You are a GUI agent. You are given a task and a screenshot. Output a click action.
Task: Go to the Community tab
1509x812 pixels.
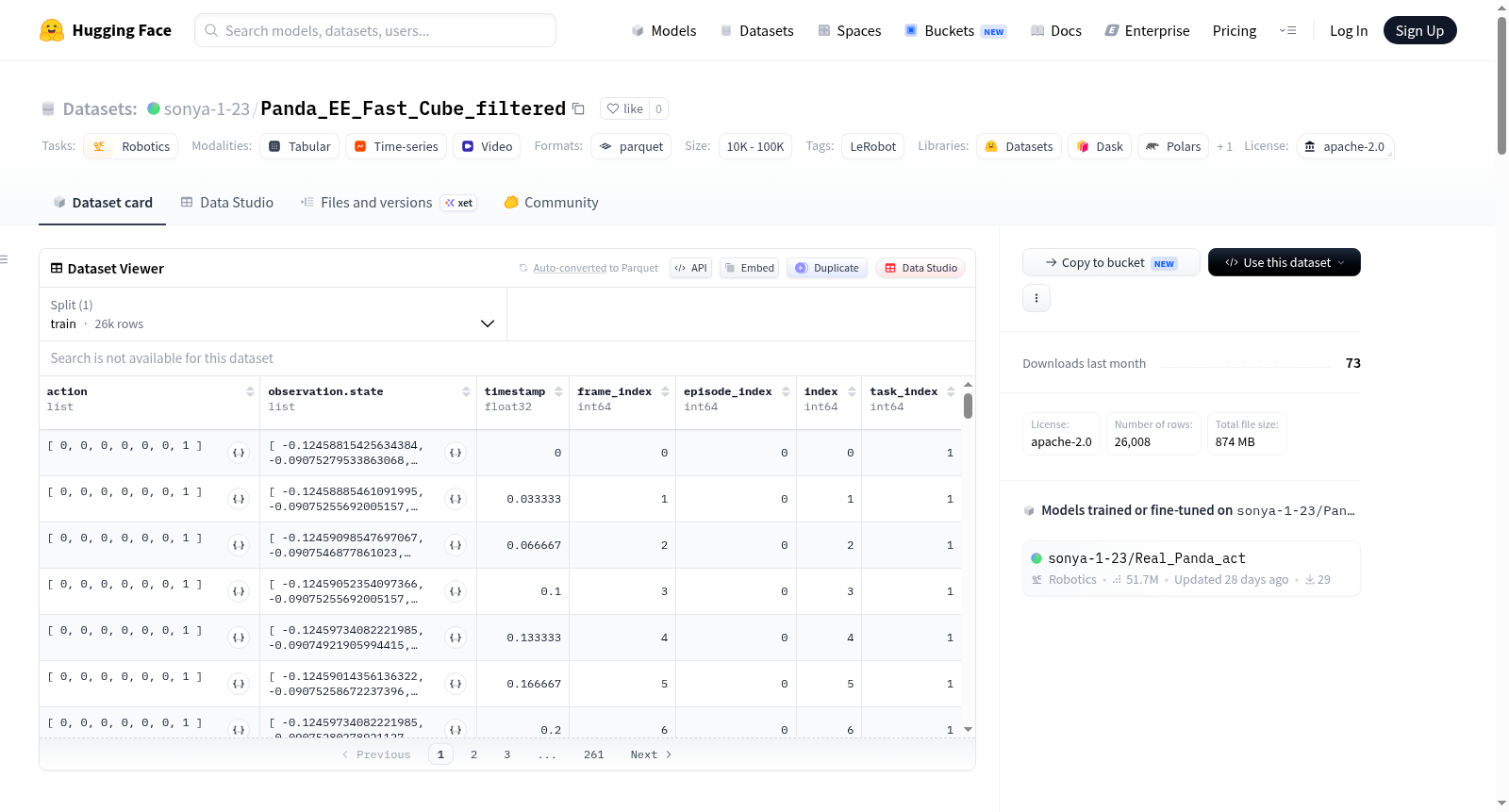pyautogui.click(x=551, y=203)
